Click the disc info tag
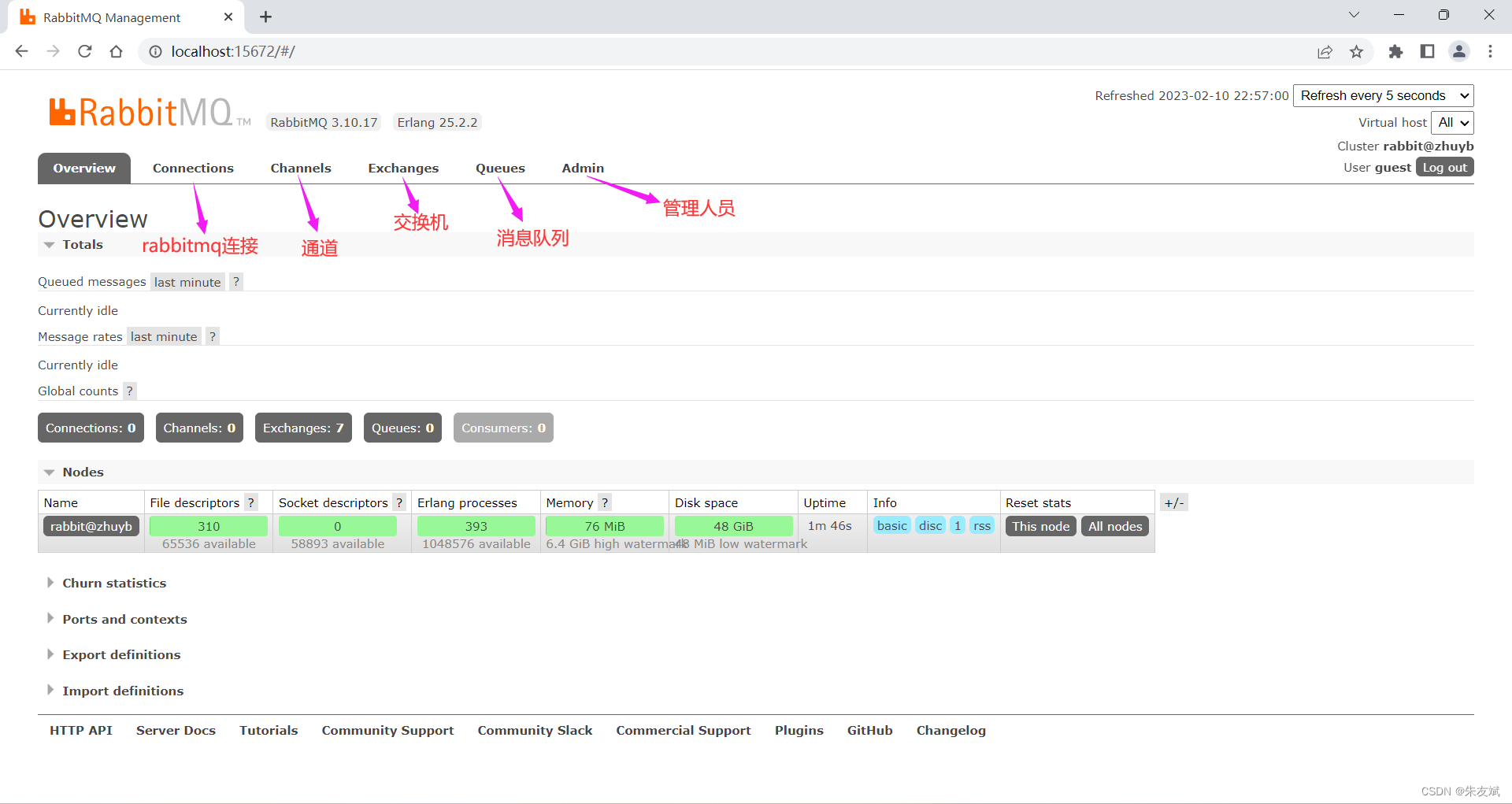 (930, 525)
